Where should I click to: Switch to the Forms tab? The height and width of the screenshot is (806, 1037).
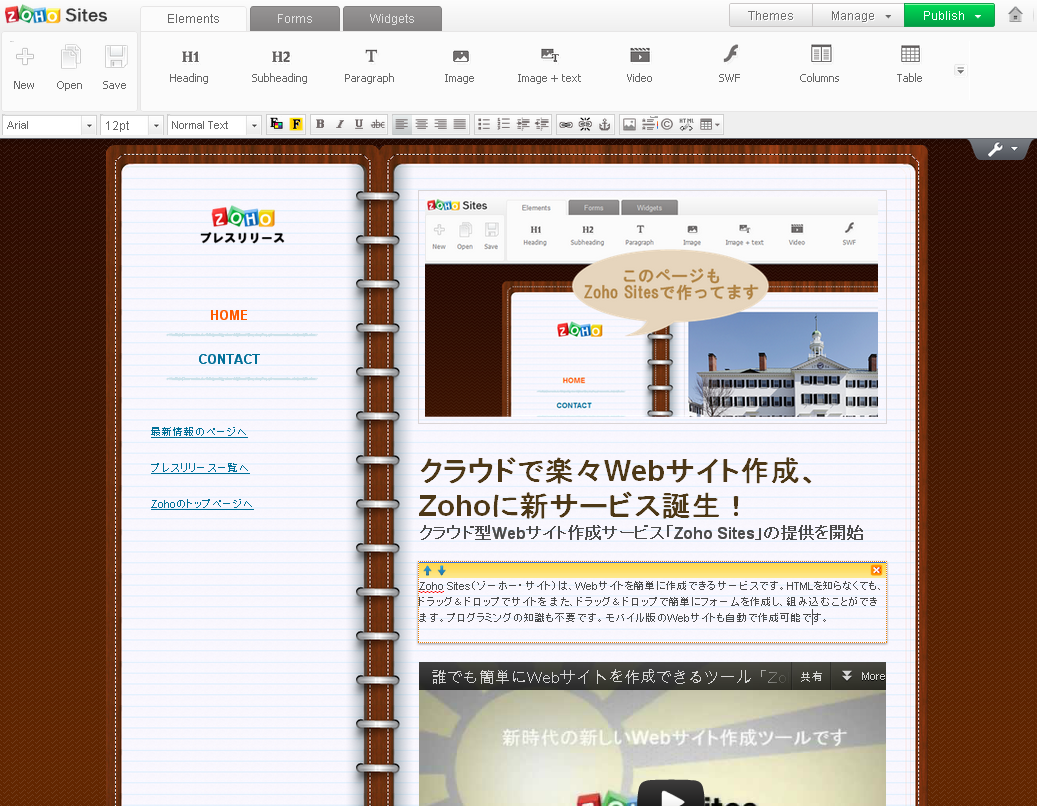294,19
